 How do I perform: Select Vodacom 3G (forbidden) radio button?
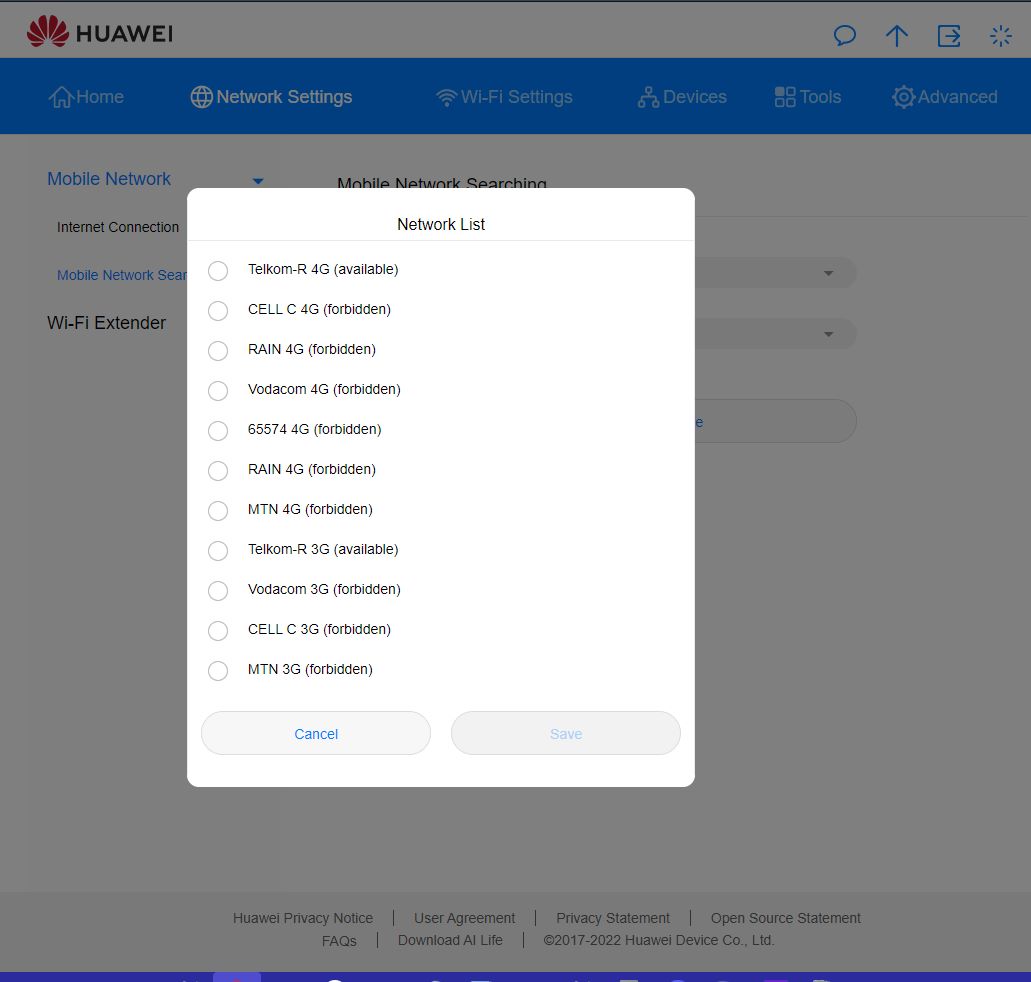pyautogui.click(x=218, y=591)
